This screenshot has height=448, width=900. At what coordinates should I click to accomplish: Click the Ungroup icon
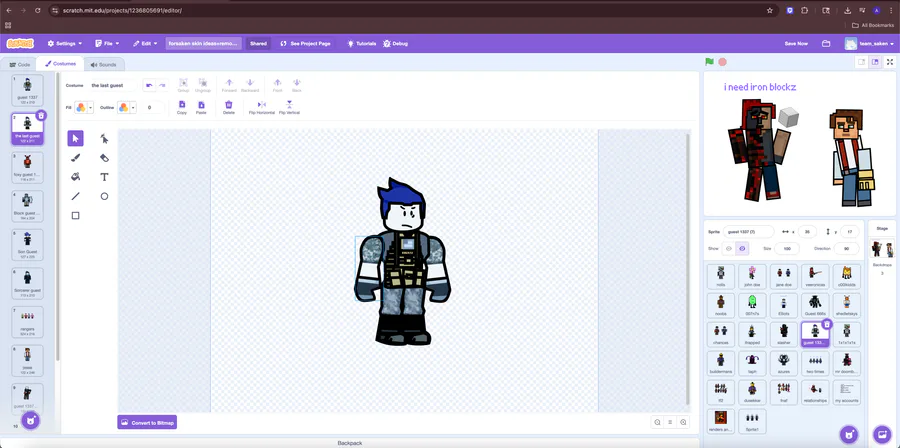click(203, 83)
